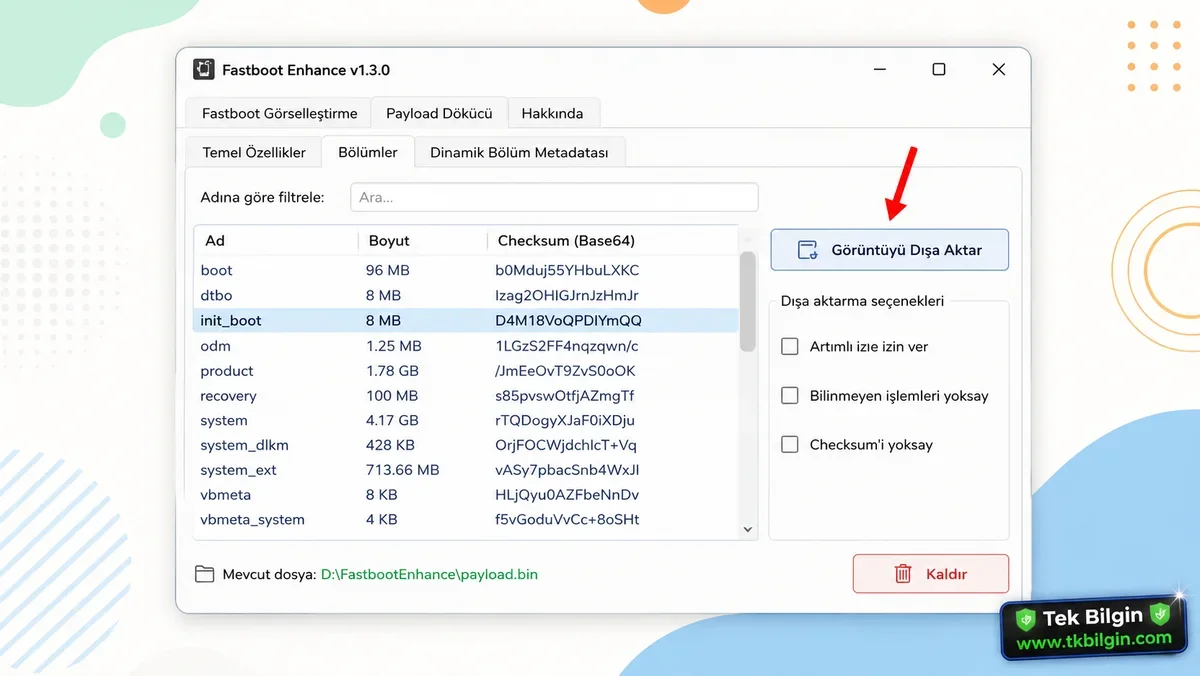Viewport: 1200px width, 676px height.
Task: Click the 713.66 MB size cell
Action: pos(402,470)
